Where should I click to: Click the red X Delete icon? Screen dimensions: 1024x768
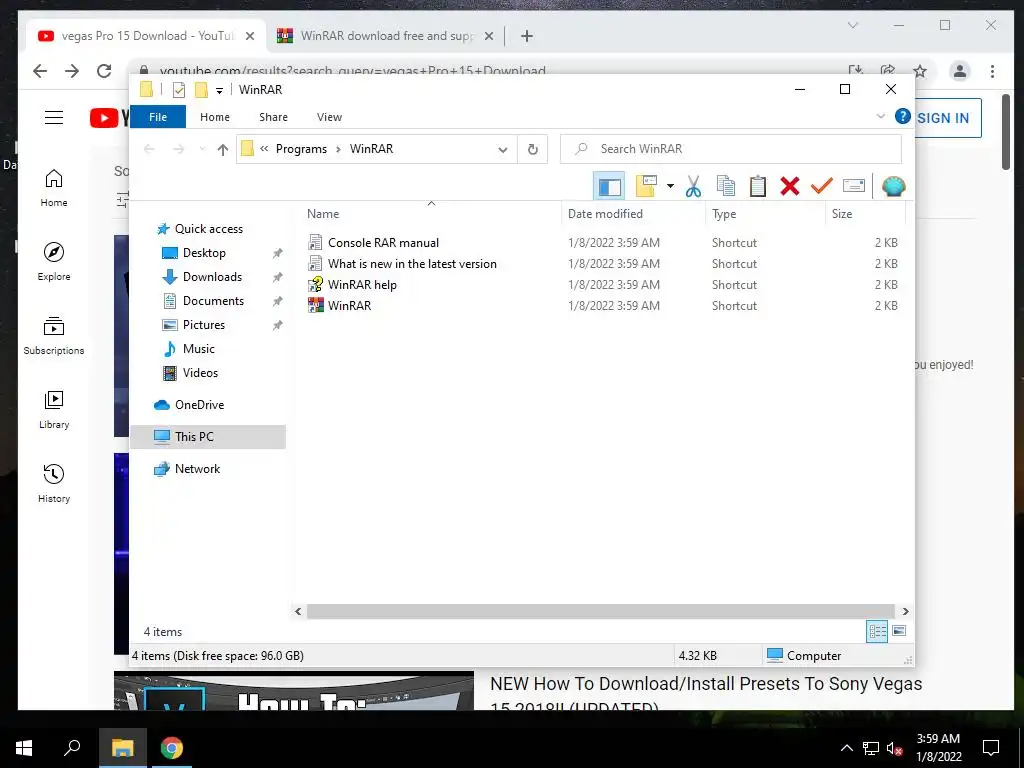pos(790,187)
